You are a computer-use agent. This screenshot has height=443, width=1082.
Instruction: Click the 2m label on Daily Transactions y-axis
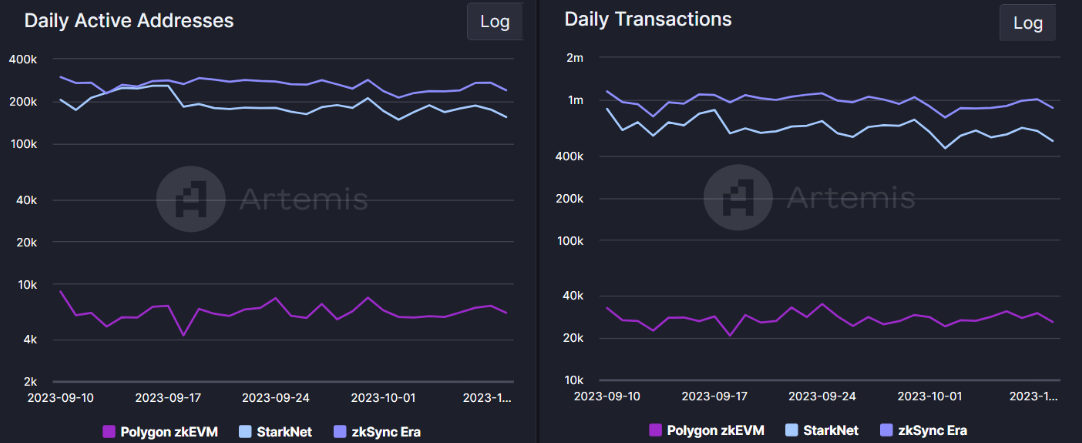tap(574, 57)
